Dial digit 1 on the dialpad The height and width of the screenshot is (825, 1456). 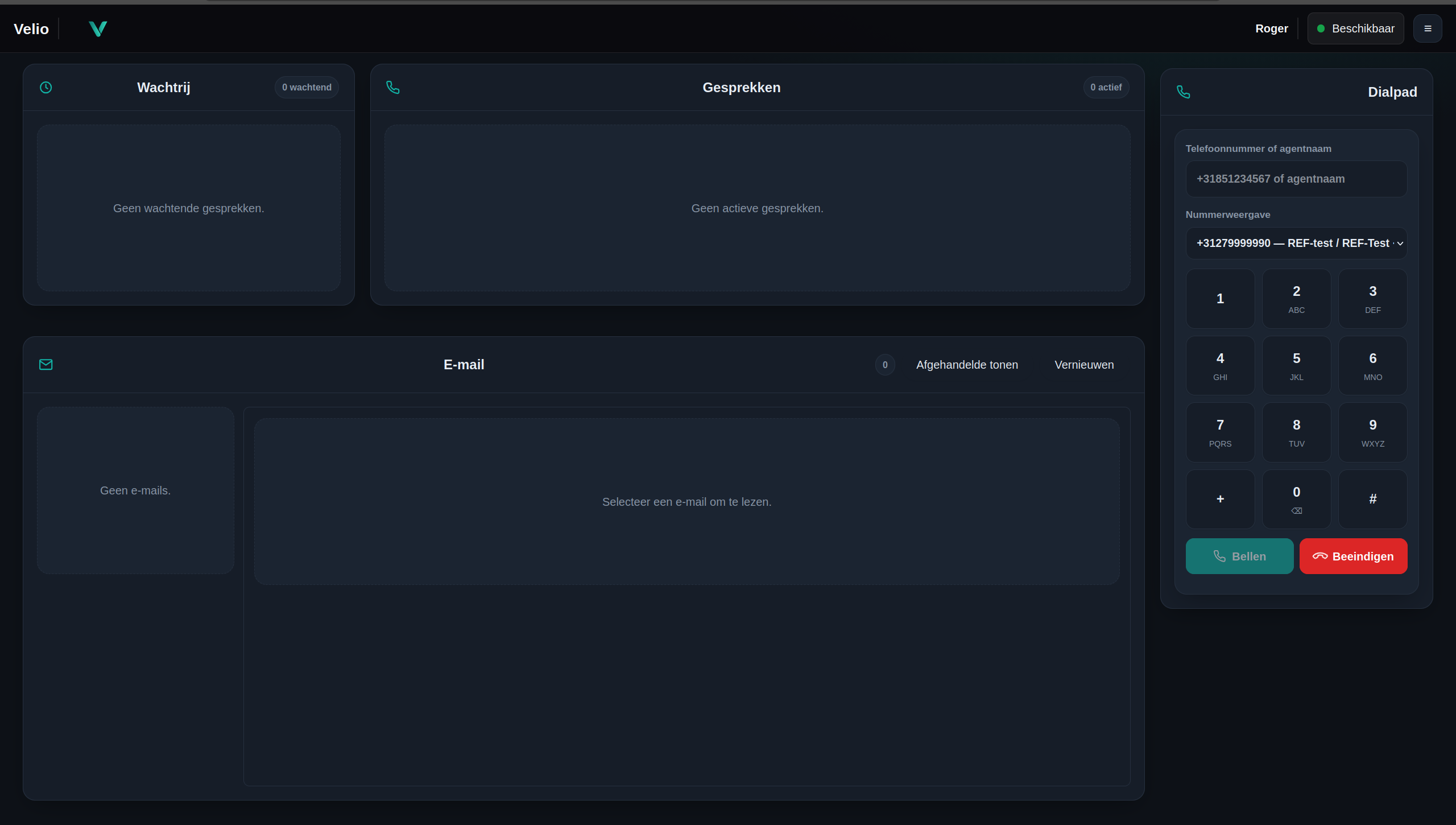[x=1221, y=299]
